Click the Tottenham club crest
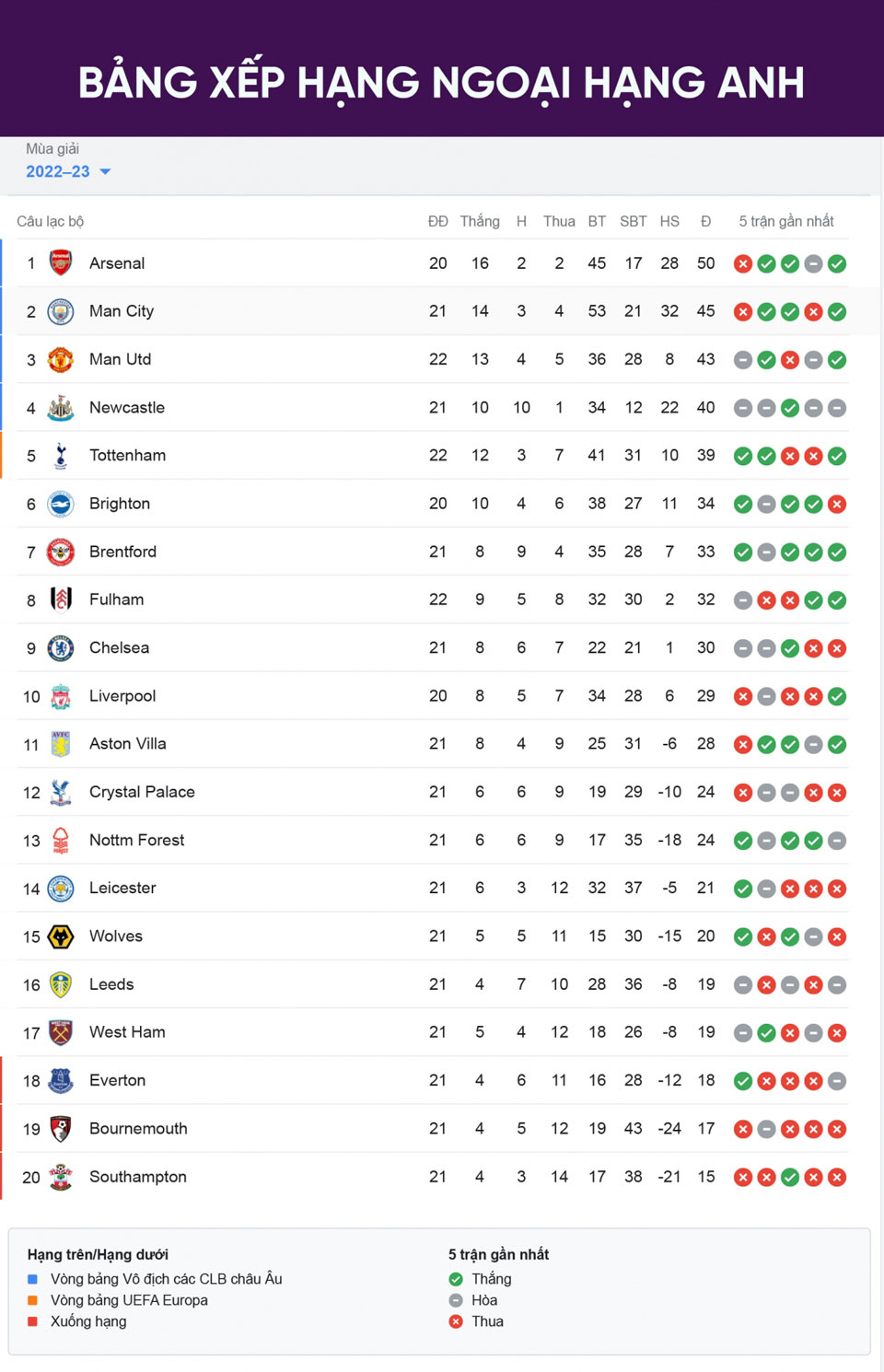This screenshot has height=1372, width=884. [x=61, y=456]
